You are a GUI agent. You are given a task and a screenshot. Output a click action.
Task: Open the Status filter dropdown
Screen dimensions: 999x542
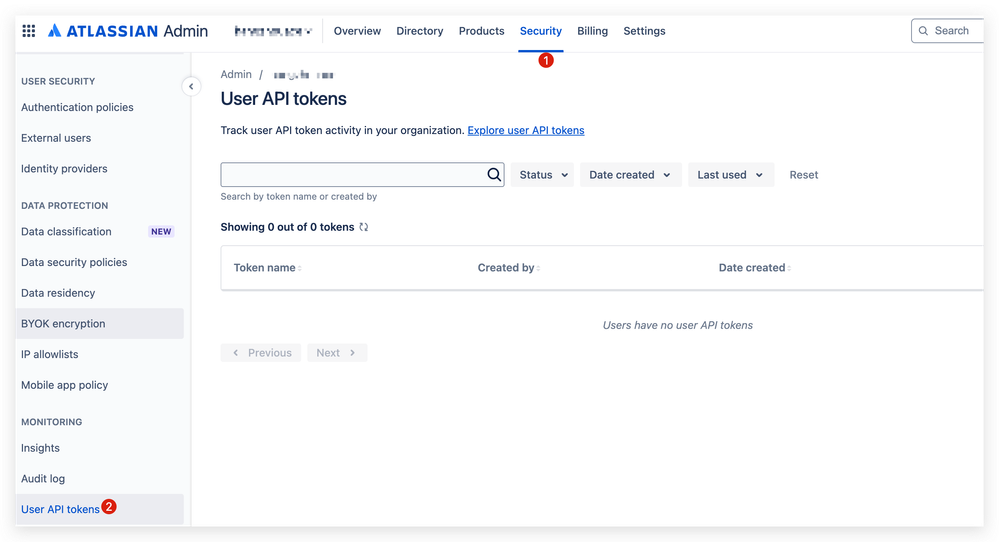pos(542,175)
